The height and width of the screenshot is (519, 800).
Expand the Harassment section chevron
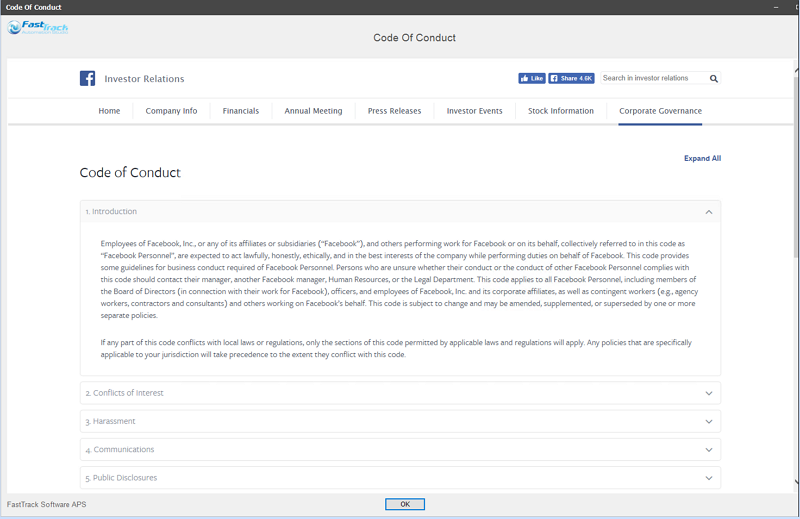pyautogui.click(x=709, y=422)
